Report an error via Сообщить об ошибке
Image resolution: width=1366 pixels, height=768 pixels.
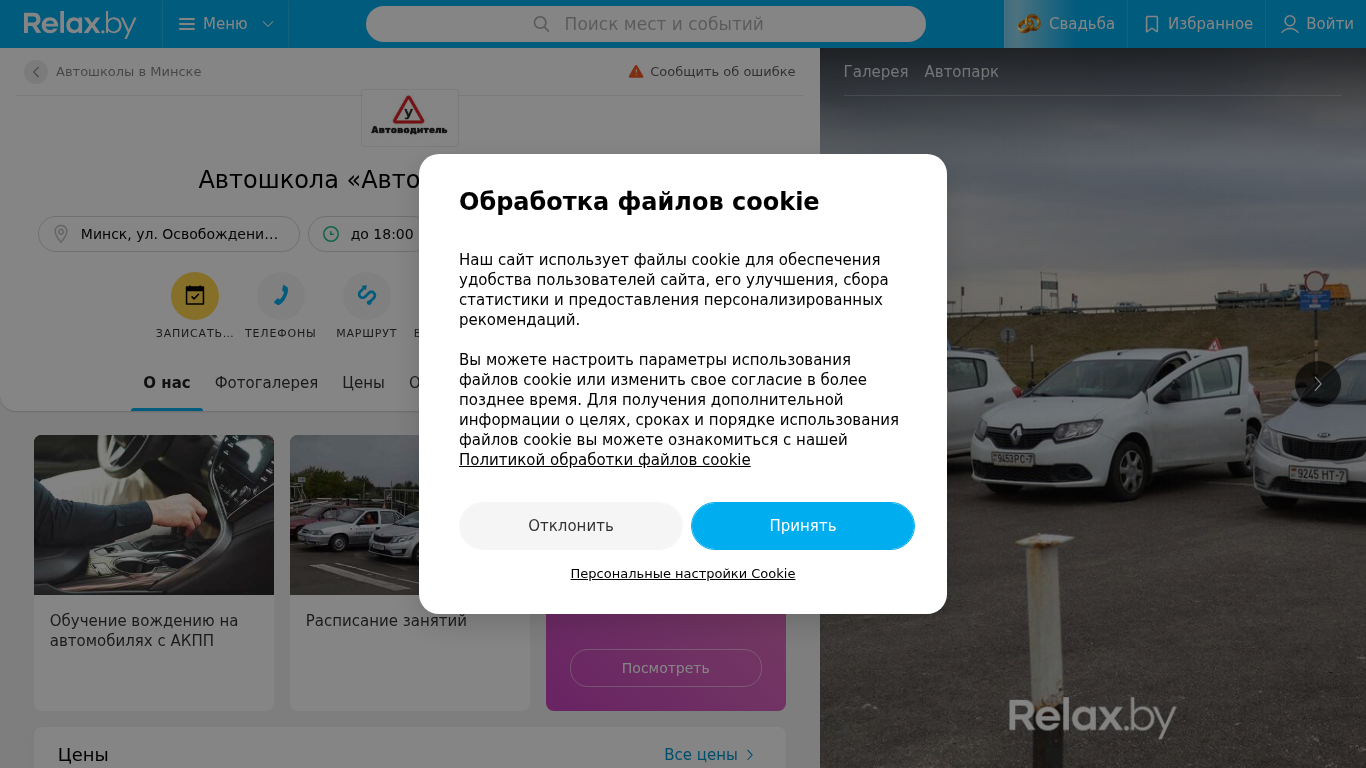point(712,72)
